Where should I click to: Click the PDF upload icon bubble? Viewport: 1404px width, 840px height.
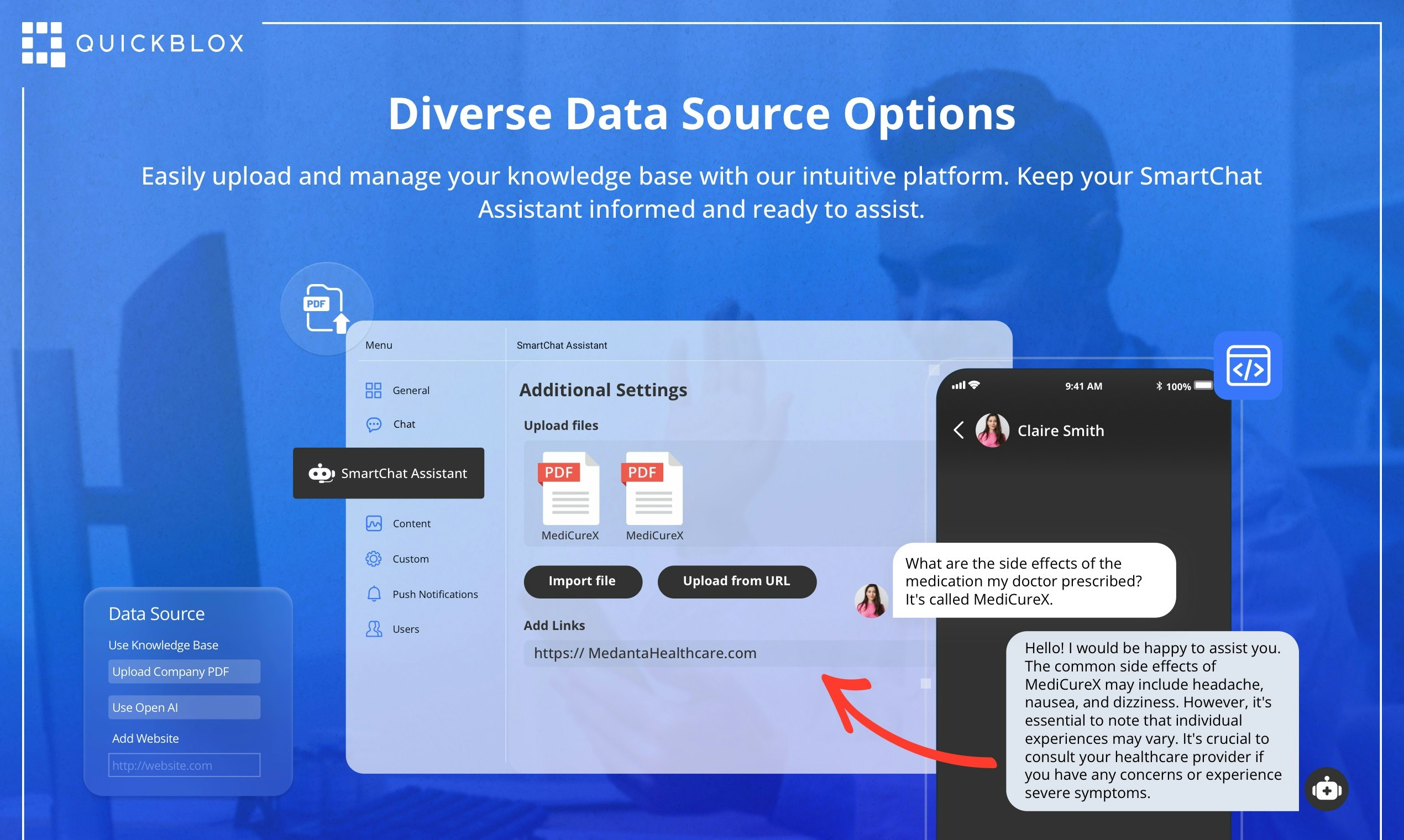tap(326, 308)
